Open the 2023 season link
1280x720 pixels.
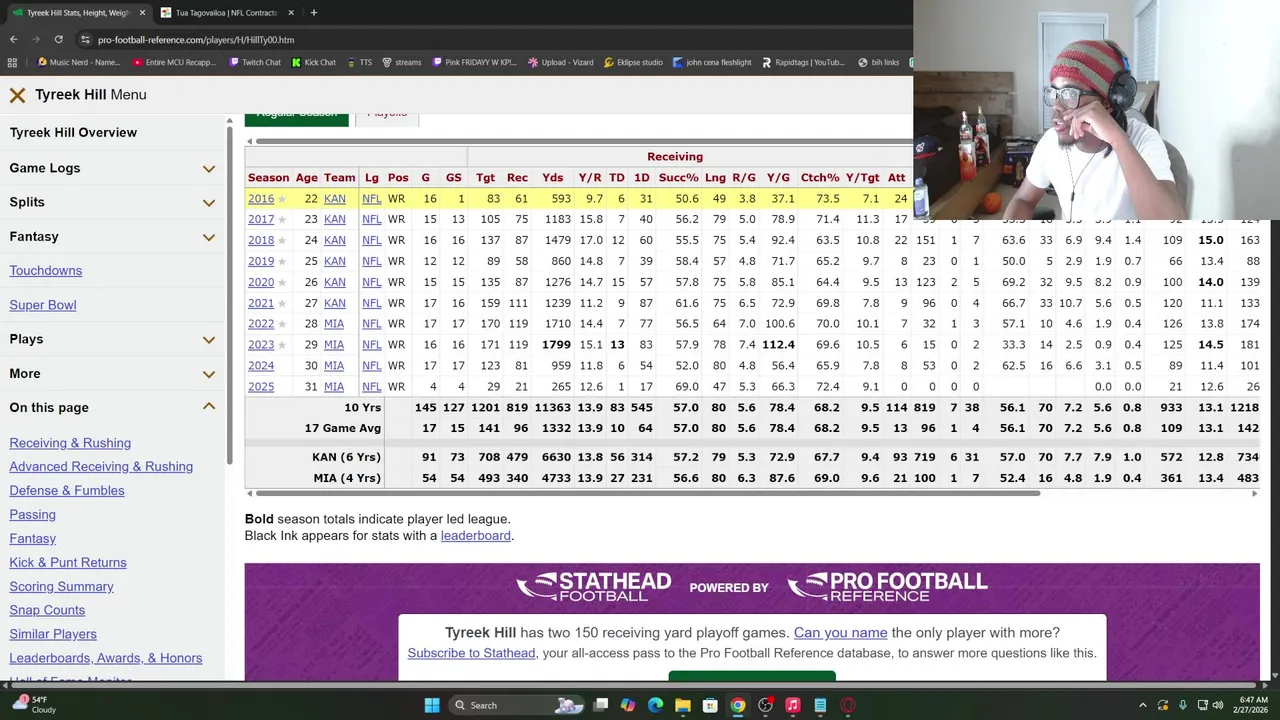pyautogui.click(x=261, y=345)
